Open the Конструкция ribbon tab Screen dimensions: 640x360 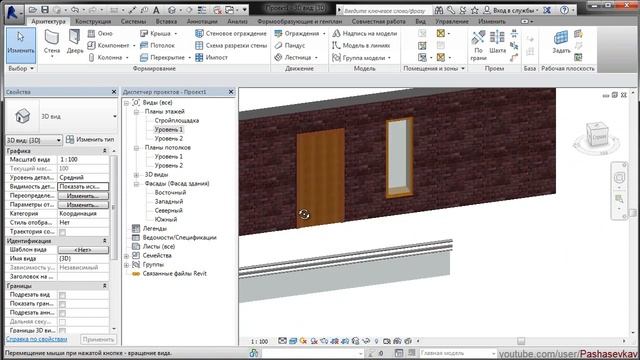[x=93, y=21]
